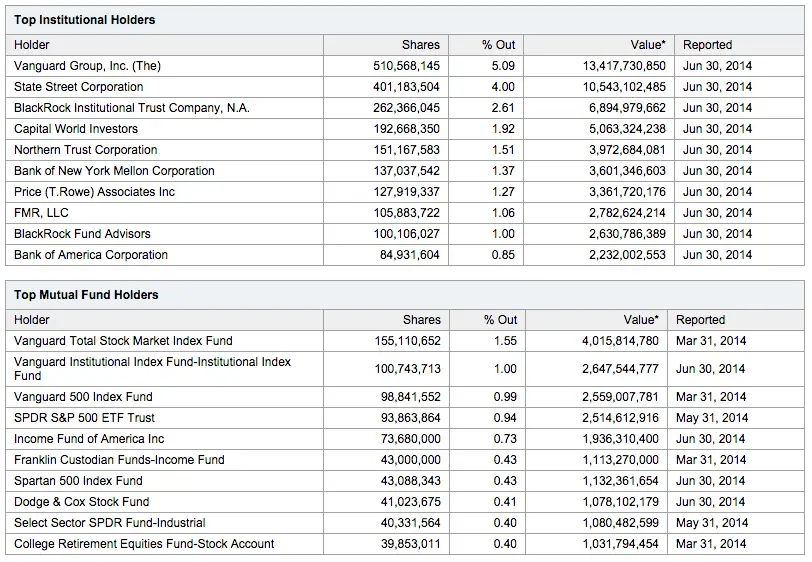Click 'Top Institutional Holders' heading
Viewport: 812px width, 562px height.
click(84, 20)
